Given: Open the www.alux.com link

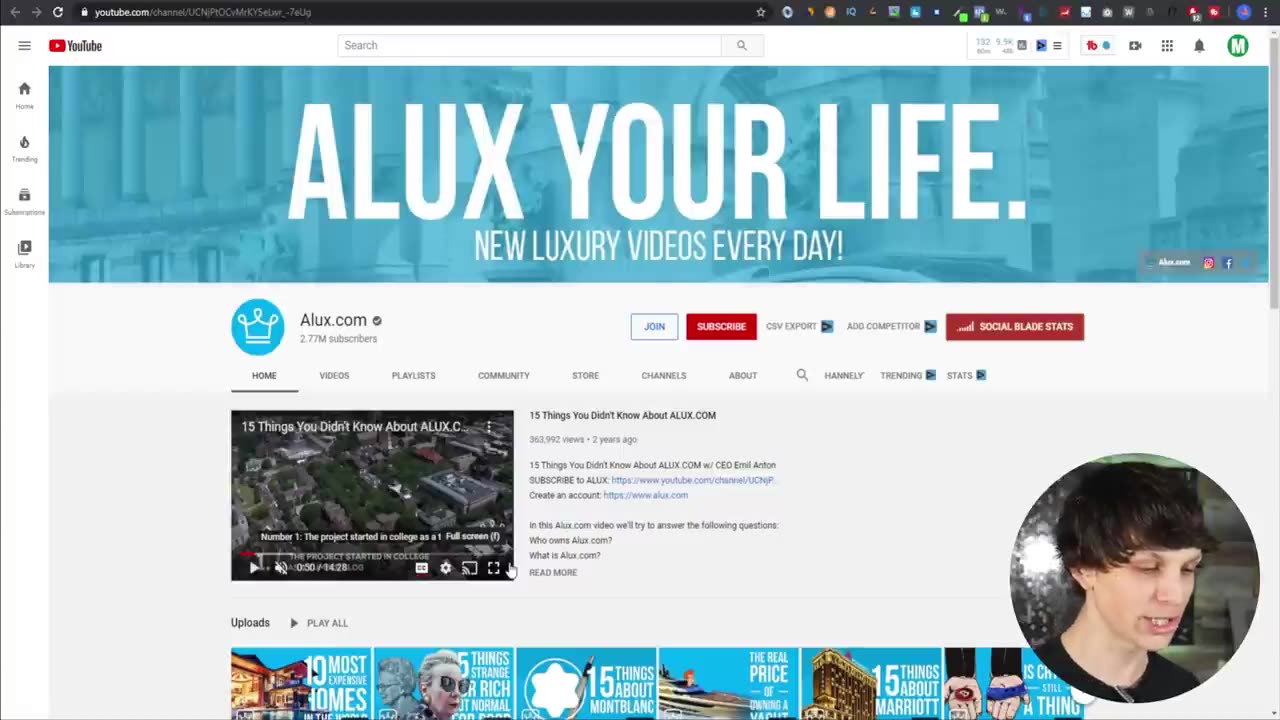Looking at the screenshot, I should click(x=645, y=495).
